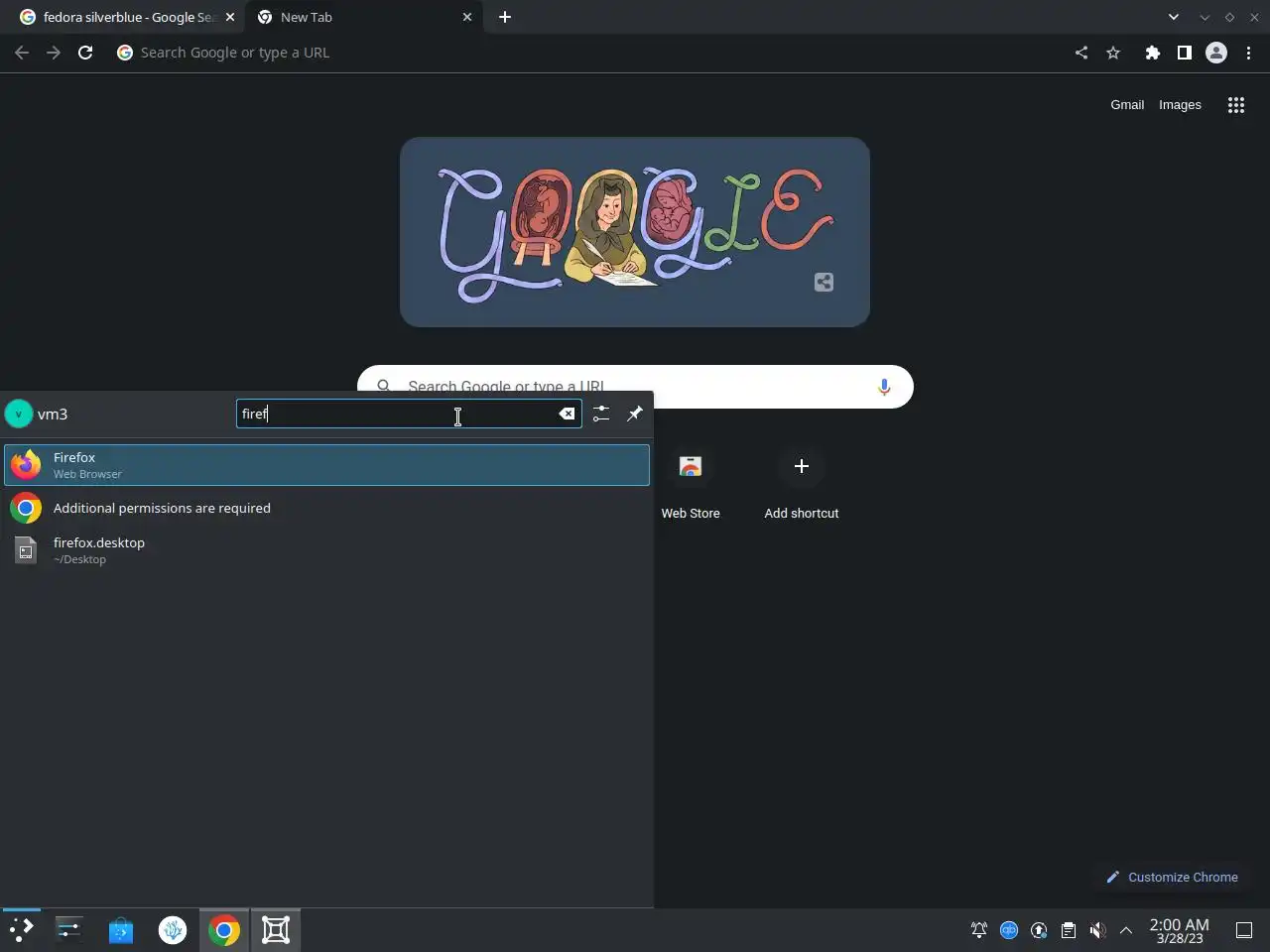Viewport: 1270px width, 952px height.
Task: Open Google Images link
Action: coord(1180,104)
